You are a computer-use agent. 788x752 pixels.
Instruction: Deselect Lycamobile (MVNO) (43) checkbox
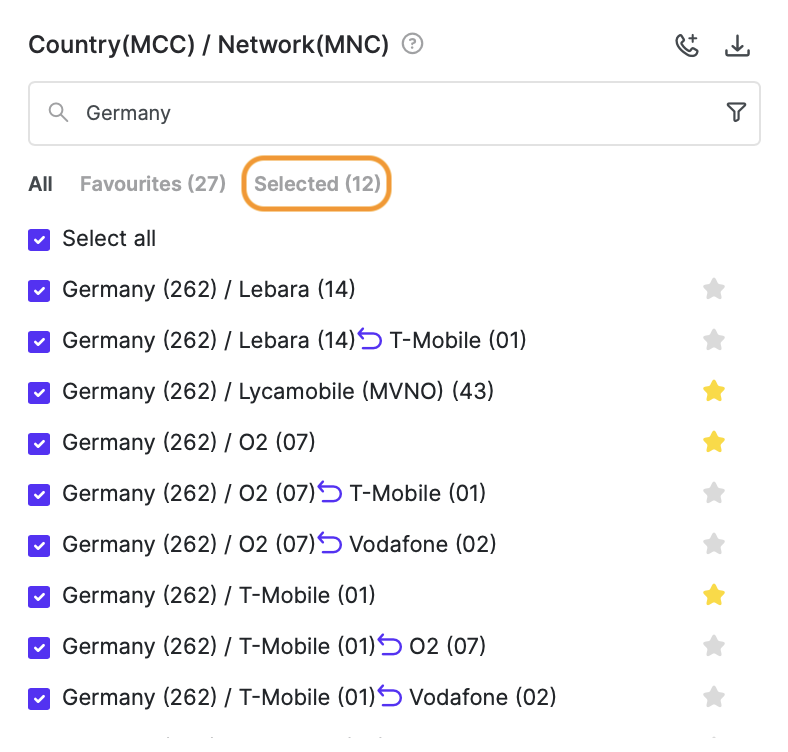coord(39,393)
